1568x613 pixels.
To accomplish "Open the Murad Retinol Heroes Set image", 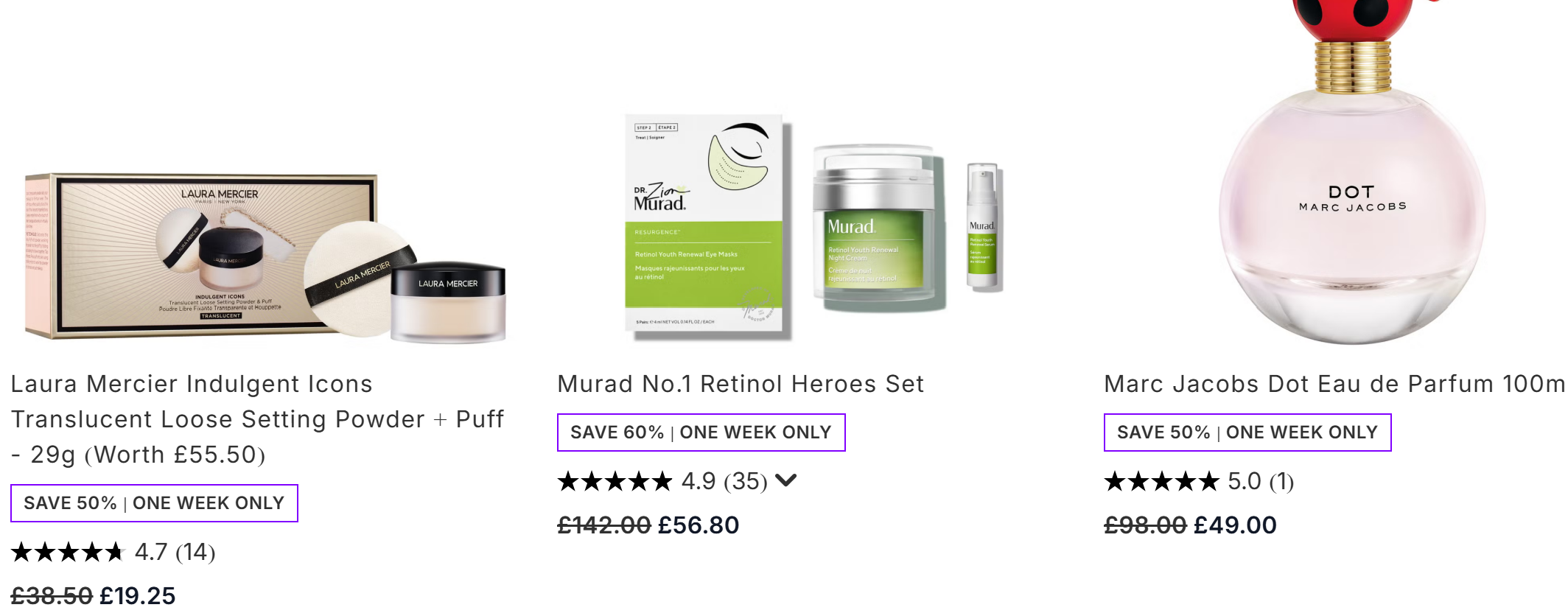I will click(x=814, y=227).
